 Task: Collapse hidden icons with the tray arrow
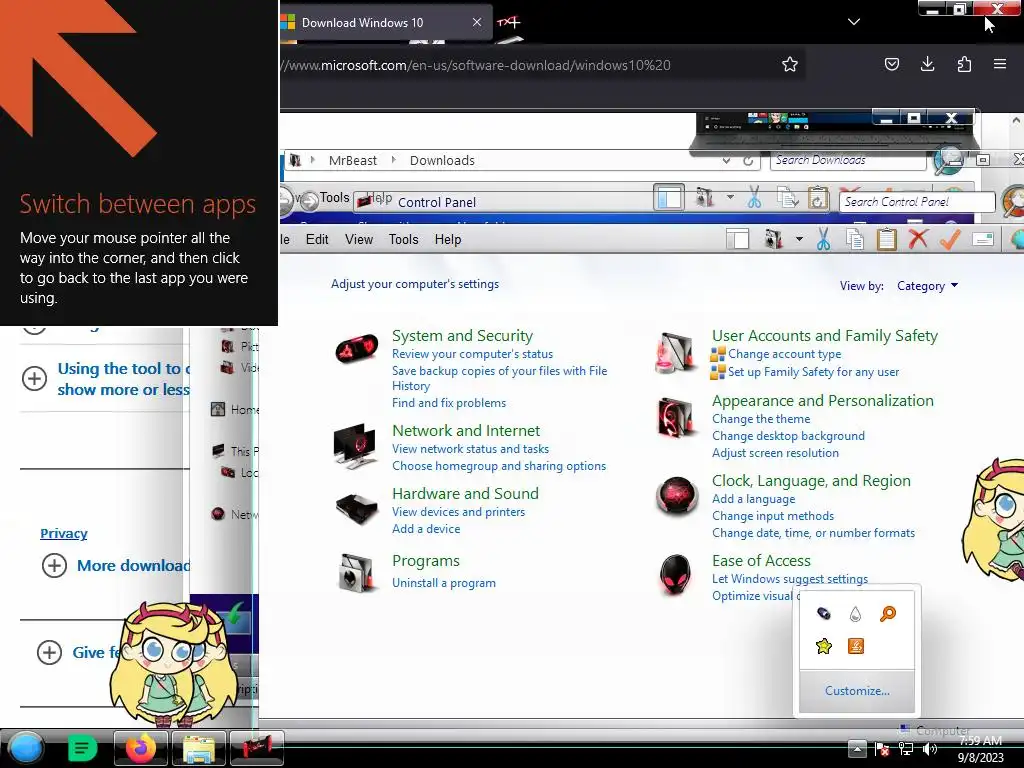pos(857,748)
